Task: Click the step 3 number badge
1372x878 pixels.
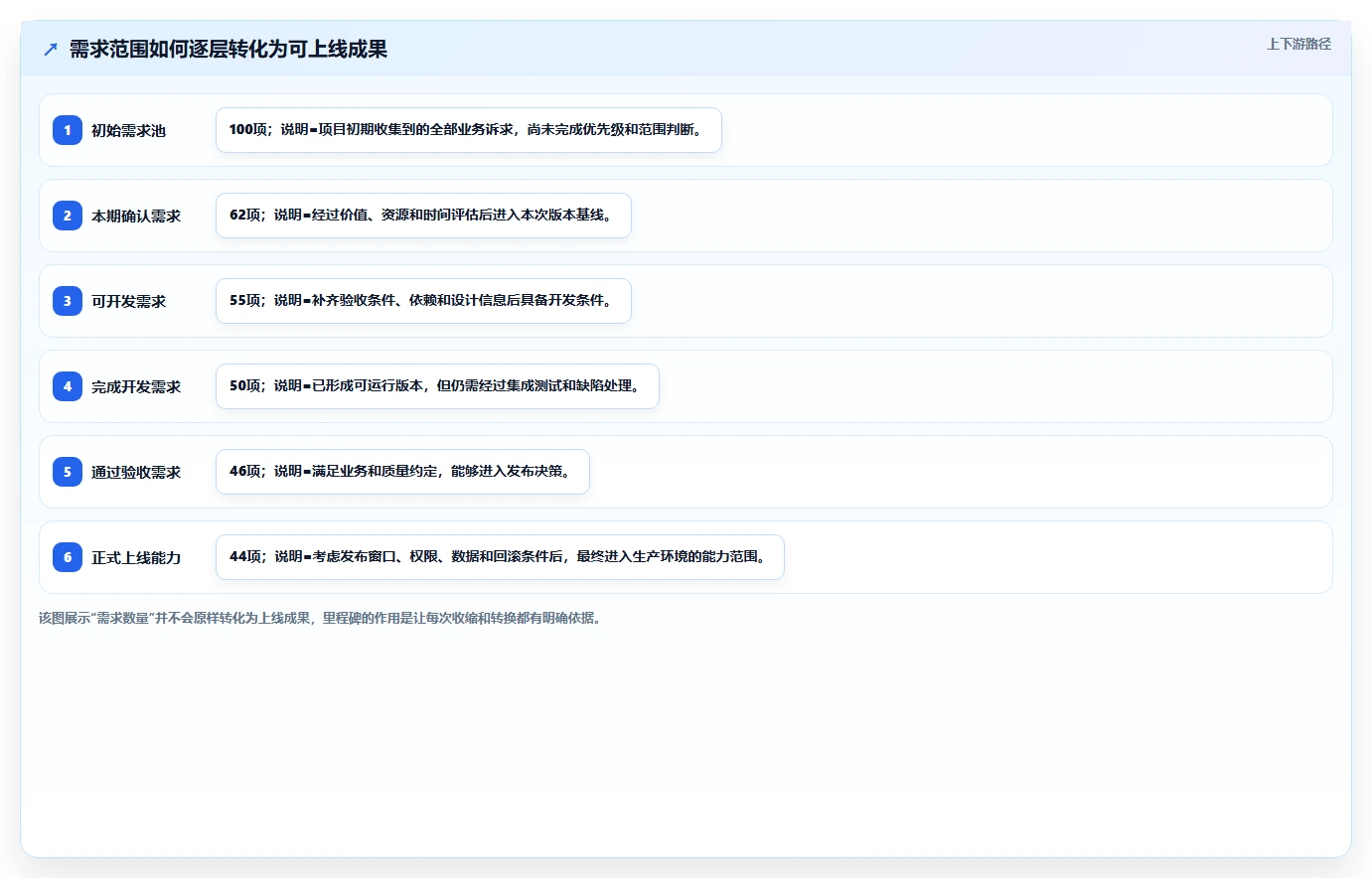Action: coord(68,301)
